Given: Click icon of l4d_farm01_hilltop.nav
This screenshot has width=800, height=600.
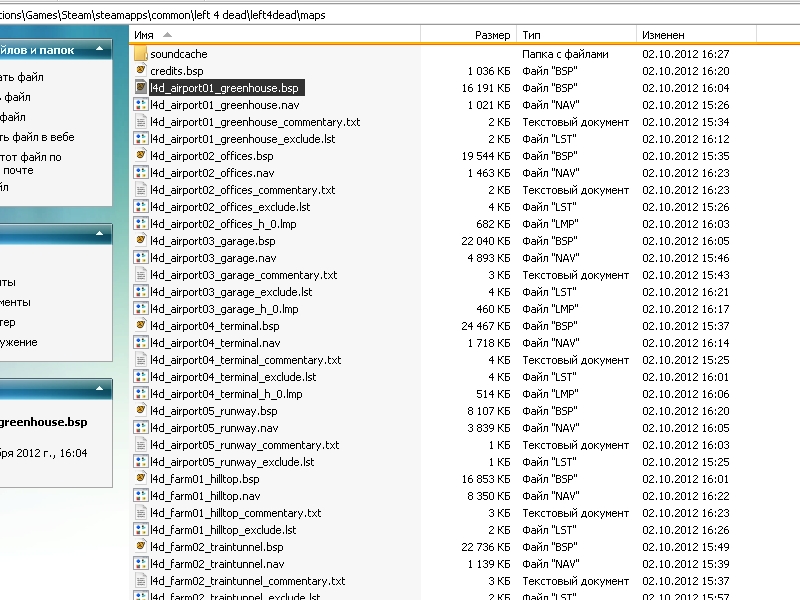Looking at the screenshot, I should (x=140, y=495).
